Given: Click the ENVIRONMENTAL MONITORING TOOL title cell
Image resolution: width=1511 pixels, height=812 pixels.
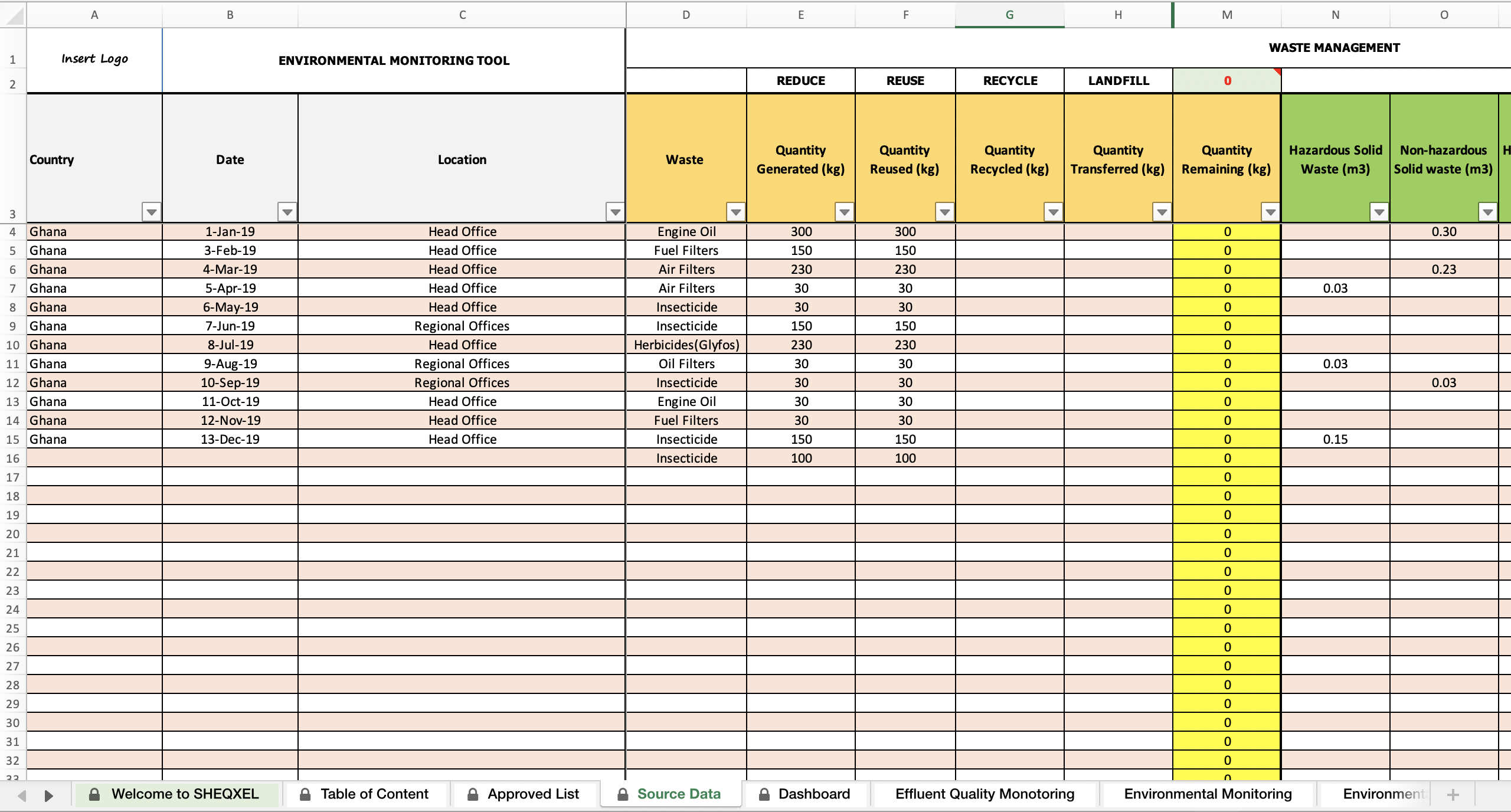Looking at the screenshot, I should click(x=394, y=60).
